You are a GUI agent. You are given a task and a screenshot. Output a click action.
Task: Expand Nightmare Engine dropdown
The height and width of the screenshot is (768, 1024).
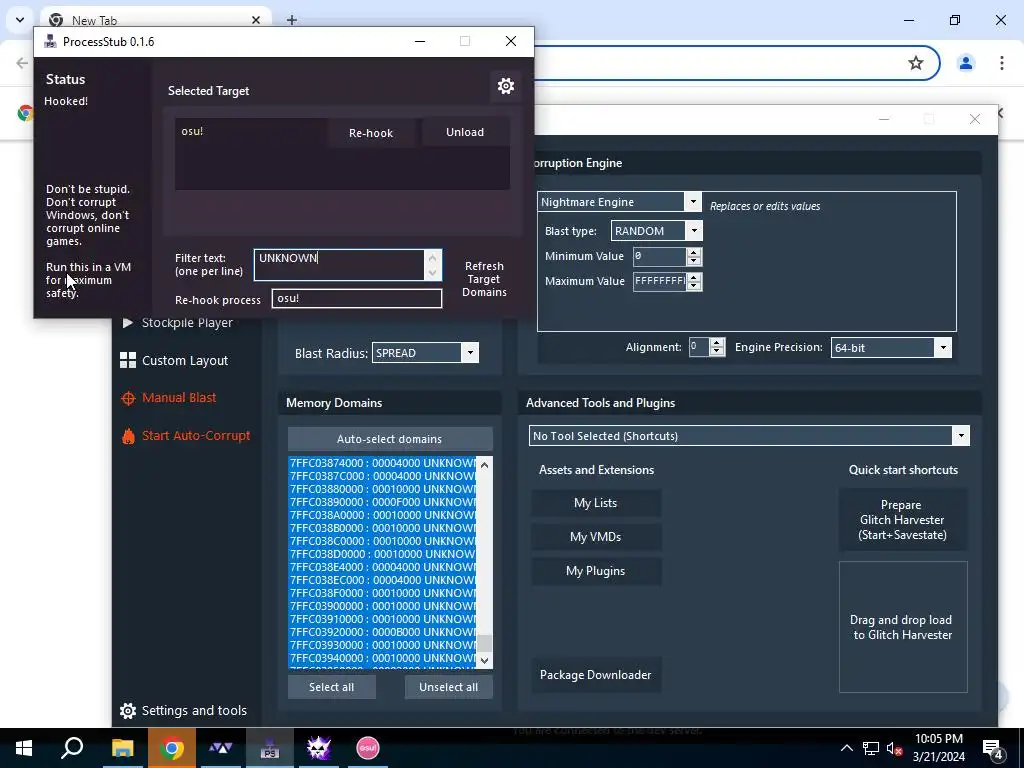[x=694, y=202]
